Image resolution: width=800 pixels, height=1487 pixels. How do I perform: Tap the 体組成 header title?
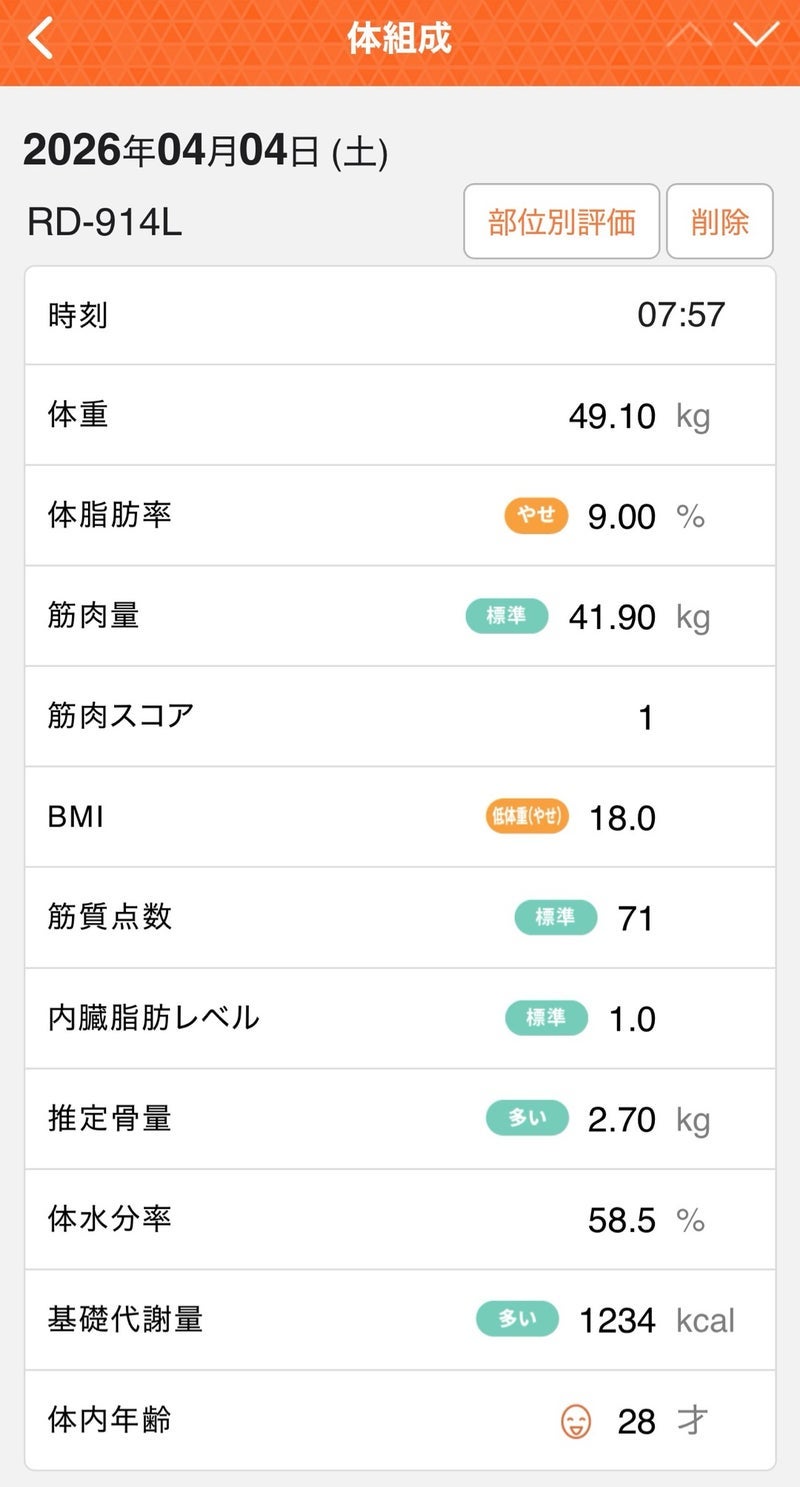click(x=399, y=39)
